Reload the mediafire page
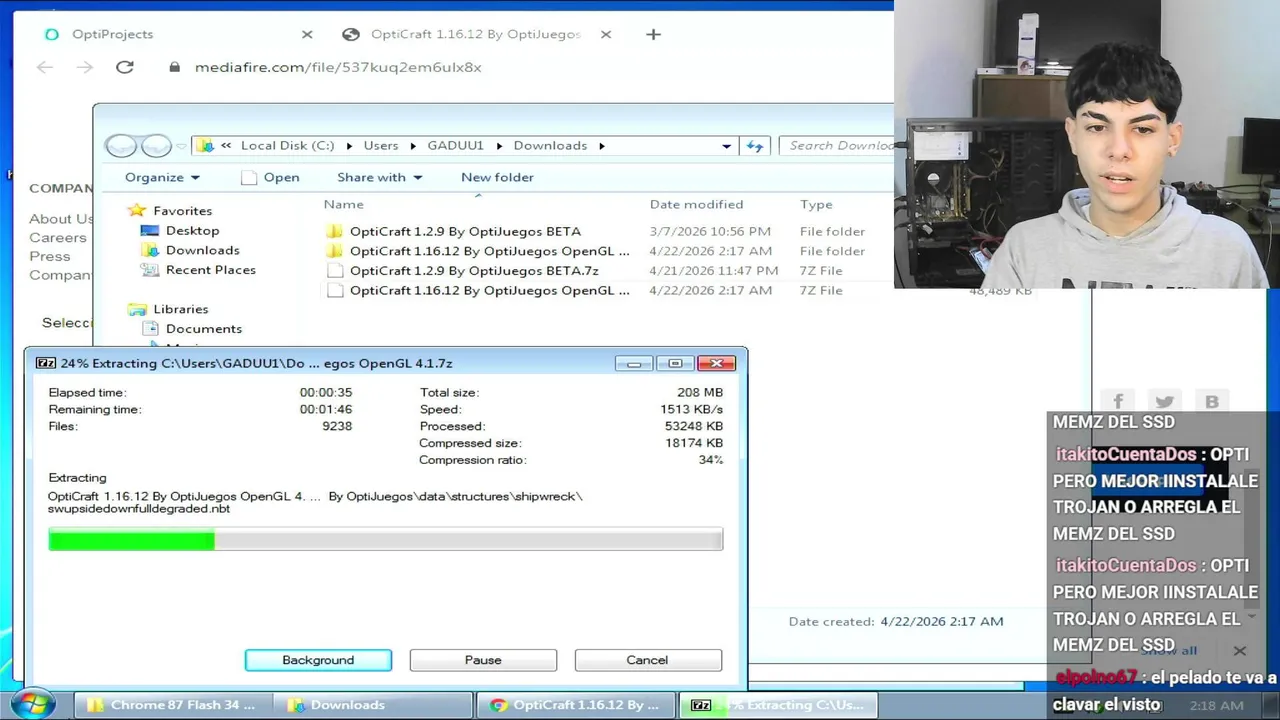Image resolution: width=1280 pixels, height=720 pixels. click(124, 67)
